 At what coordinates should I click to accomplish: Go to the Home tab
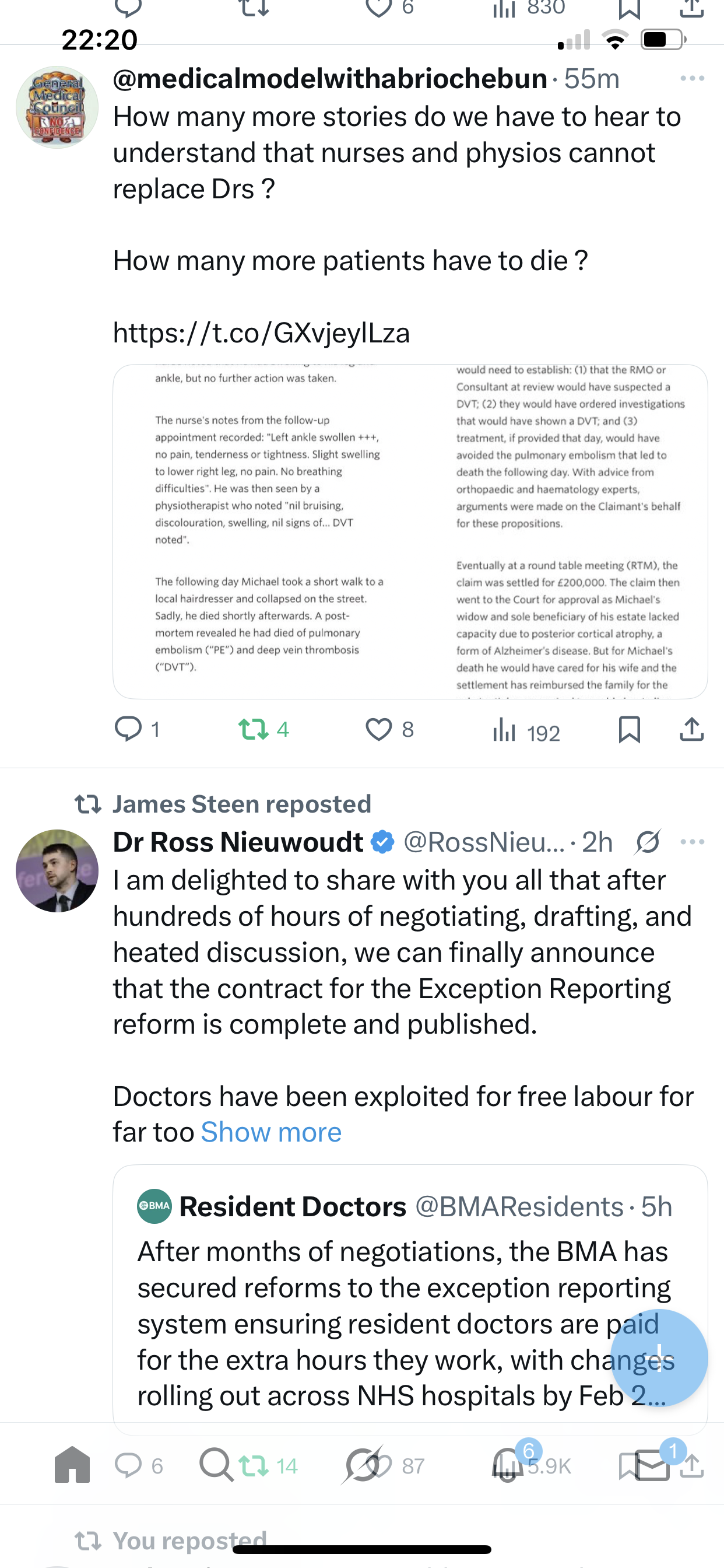[x=72, y=1465]
